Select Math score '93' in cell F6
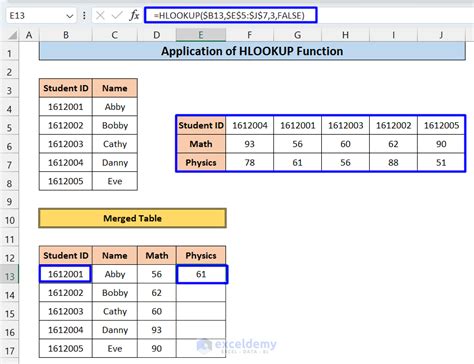474x364 pixels. [x=249, y=144]
